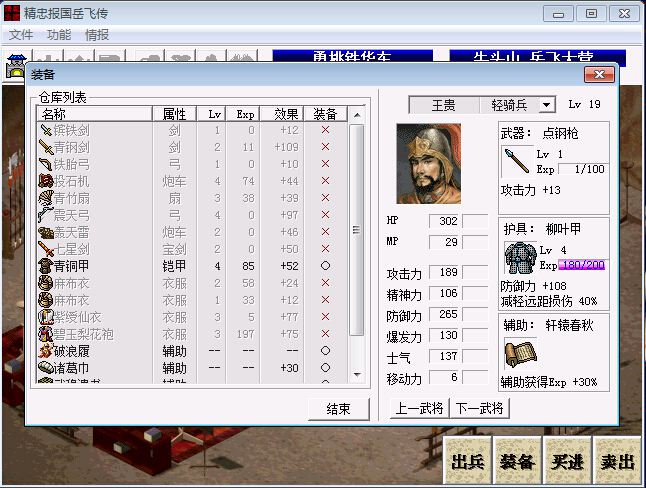Screen dimensions: 646x488
Task: Select the 诸葛巾 headwear icon in list
Action: click(x=46, y=368)
